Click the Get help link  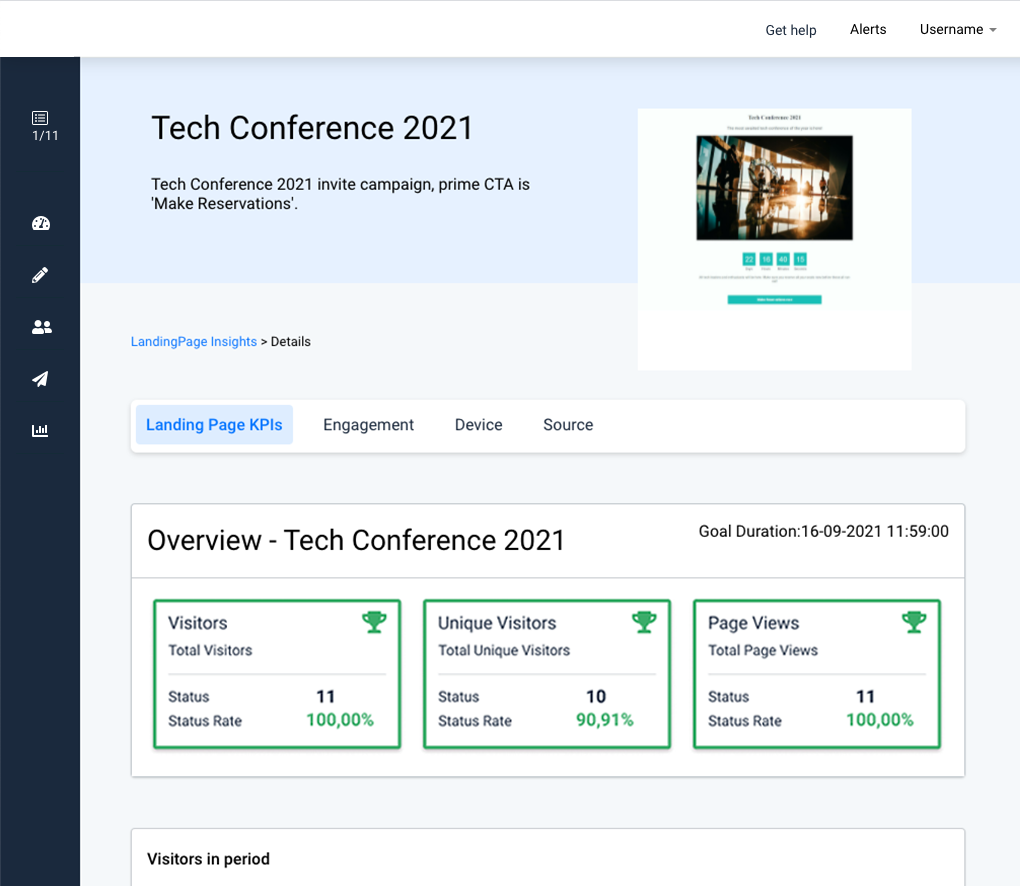[790, 30]
